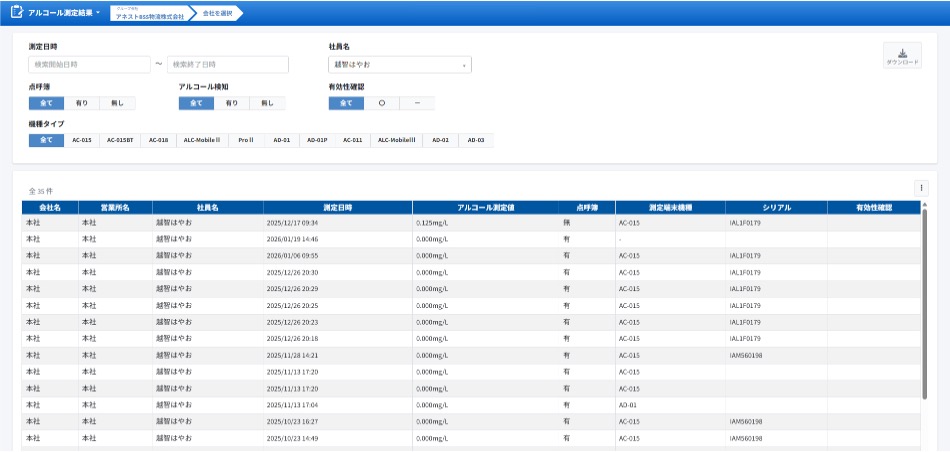Screen dimensions: 950x452
Task: Click the 検索終了日時 end date field
Action: tap(227, 65)
